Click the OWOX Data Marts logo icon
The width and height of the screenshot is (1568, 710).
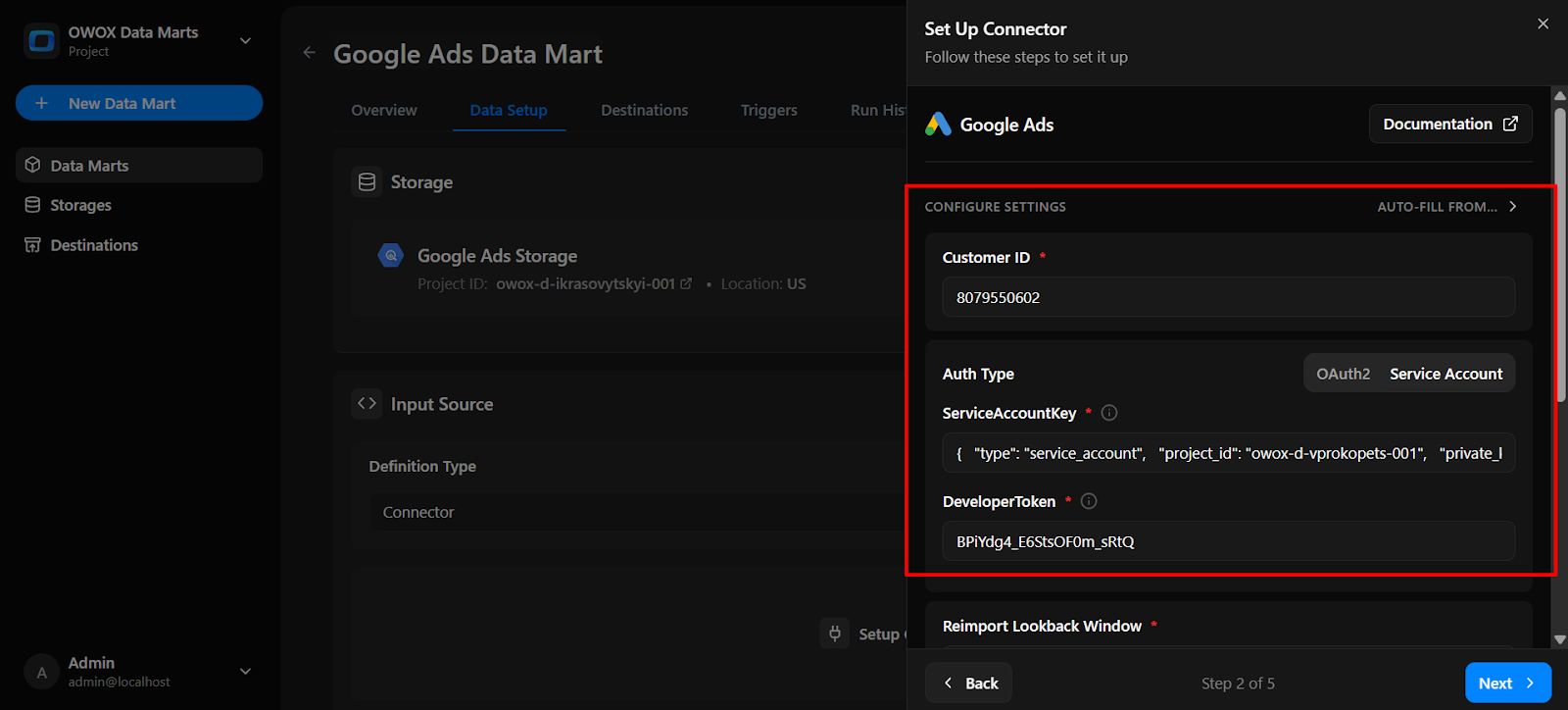41,41
